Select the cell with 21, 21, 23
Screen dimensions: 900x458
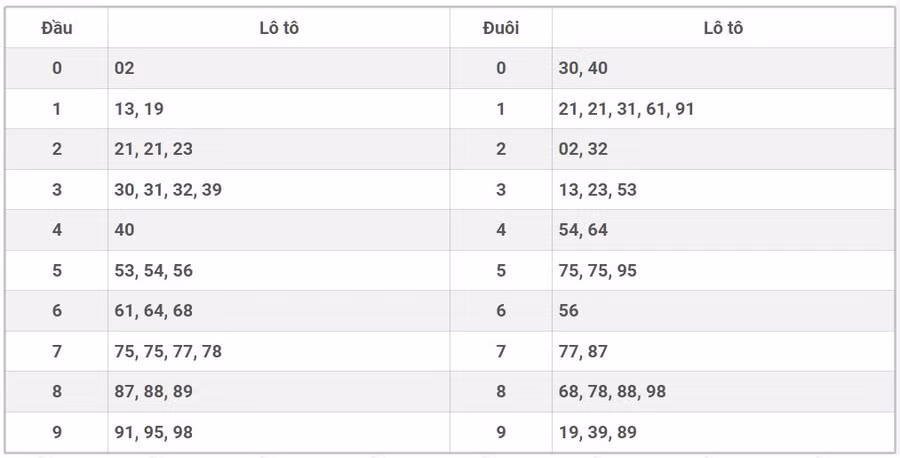pyautogui.click(x=153, y=149)
